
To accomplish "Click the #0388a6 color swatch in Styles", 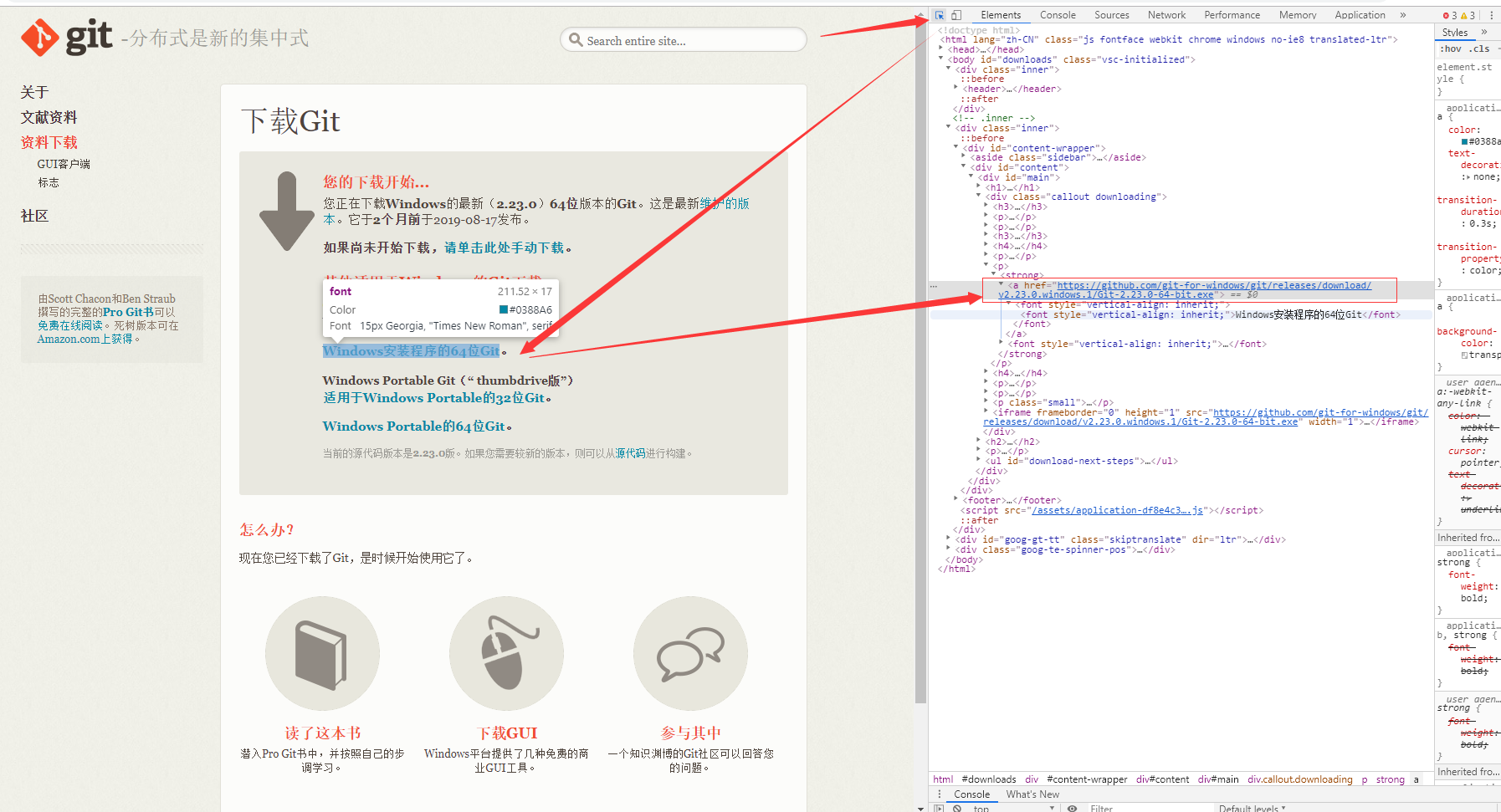I will pos(1464,141).
